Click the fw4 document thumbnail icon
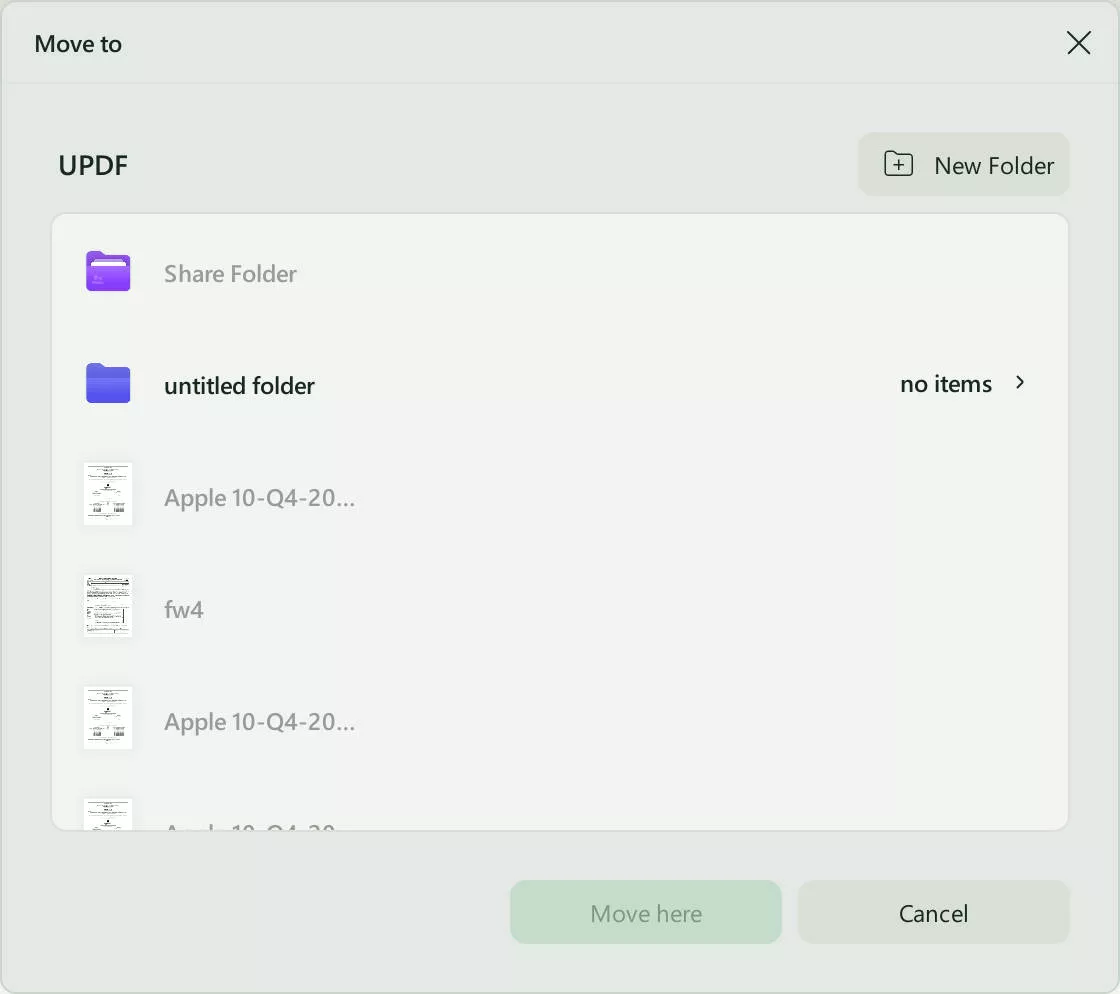 [107, 605]
